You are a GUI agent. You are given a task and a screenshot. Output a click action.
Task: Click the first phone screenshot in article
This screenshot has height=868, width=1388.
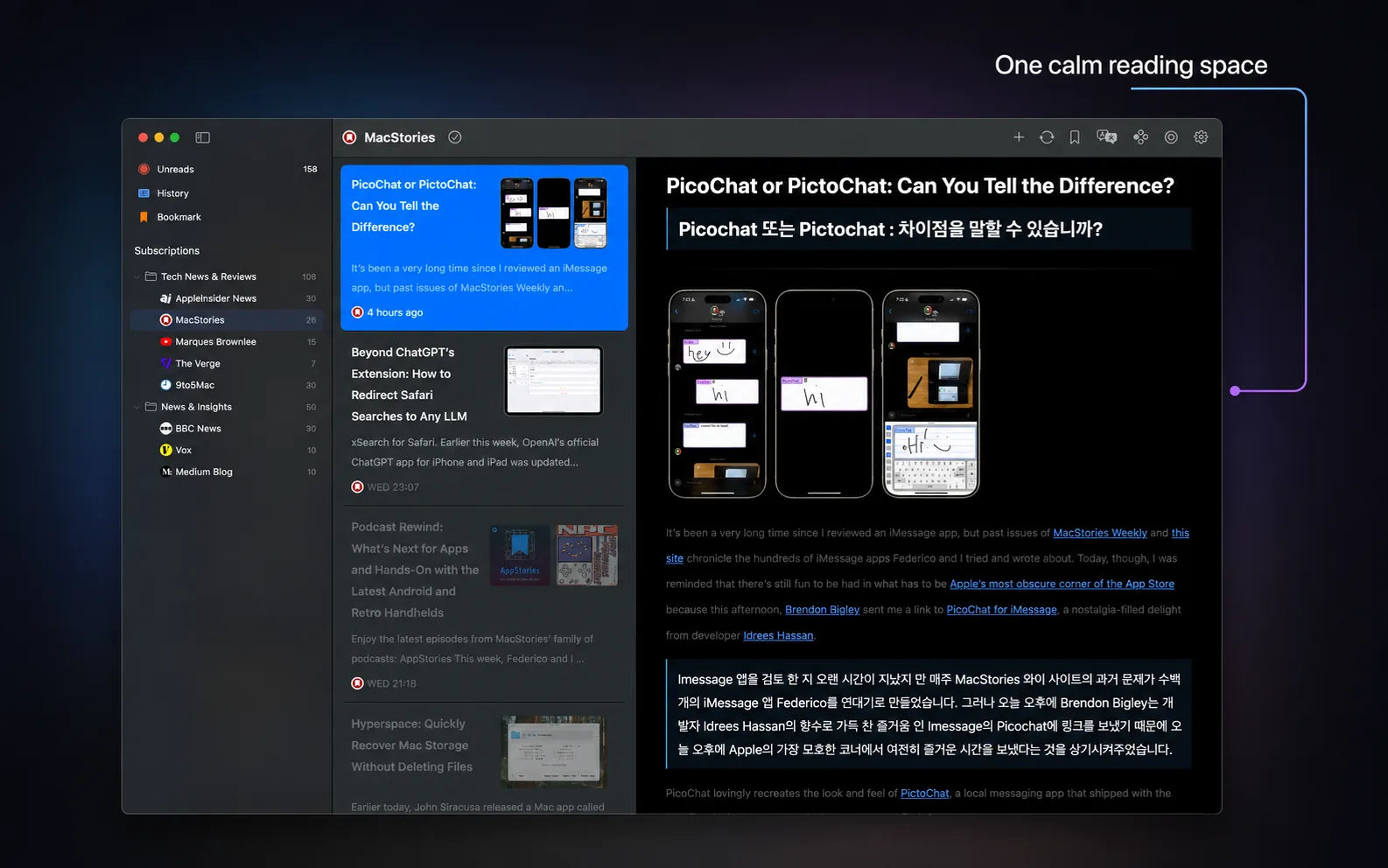(x=718, y=394)
